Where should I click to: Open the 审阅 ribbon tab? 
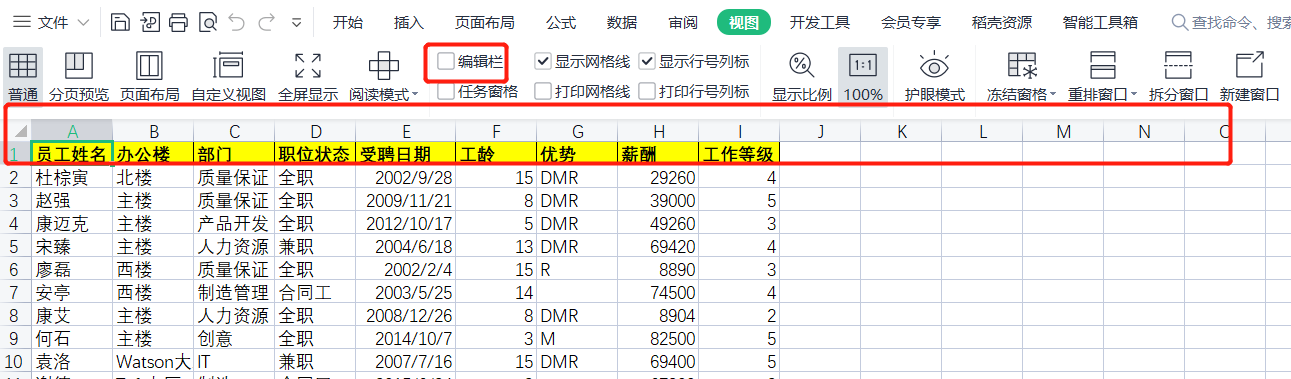tap(683, 22)
